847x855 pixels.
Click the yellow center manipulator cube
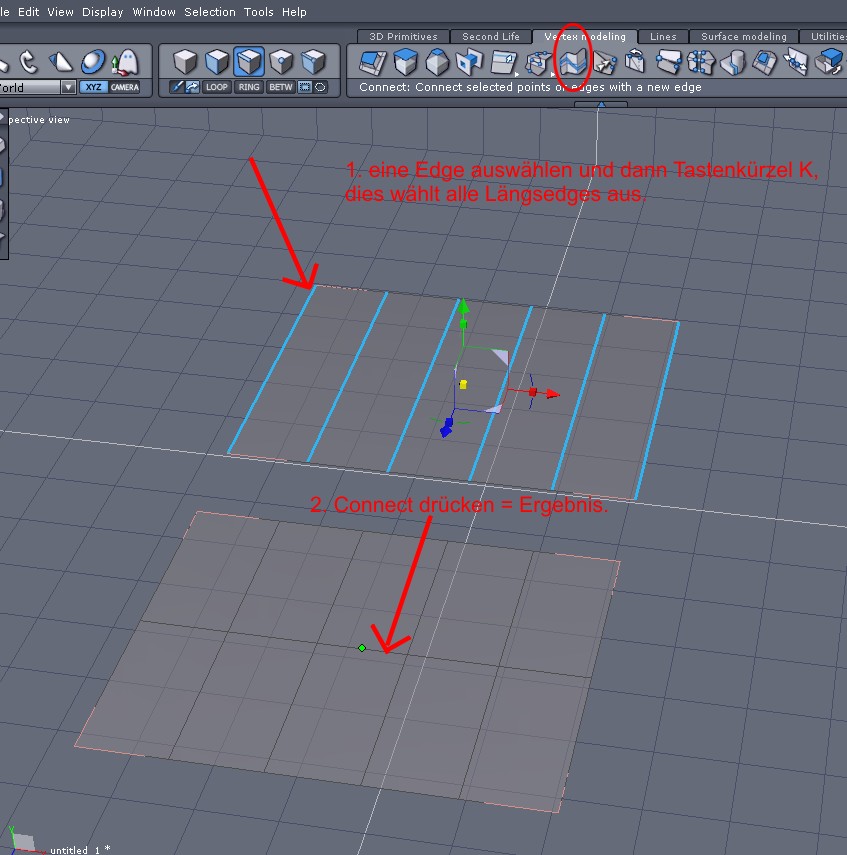tap(463, 384)
